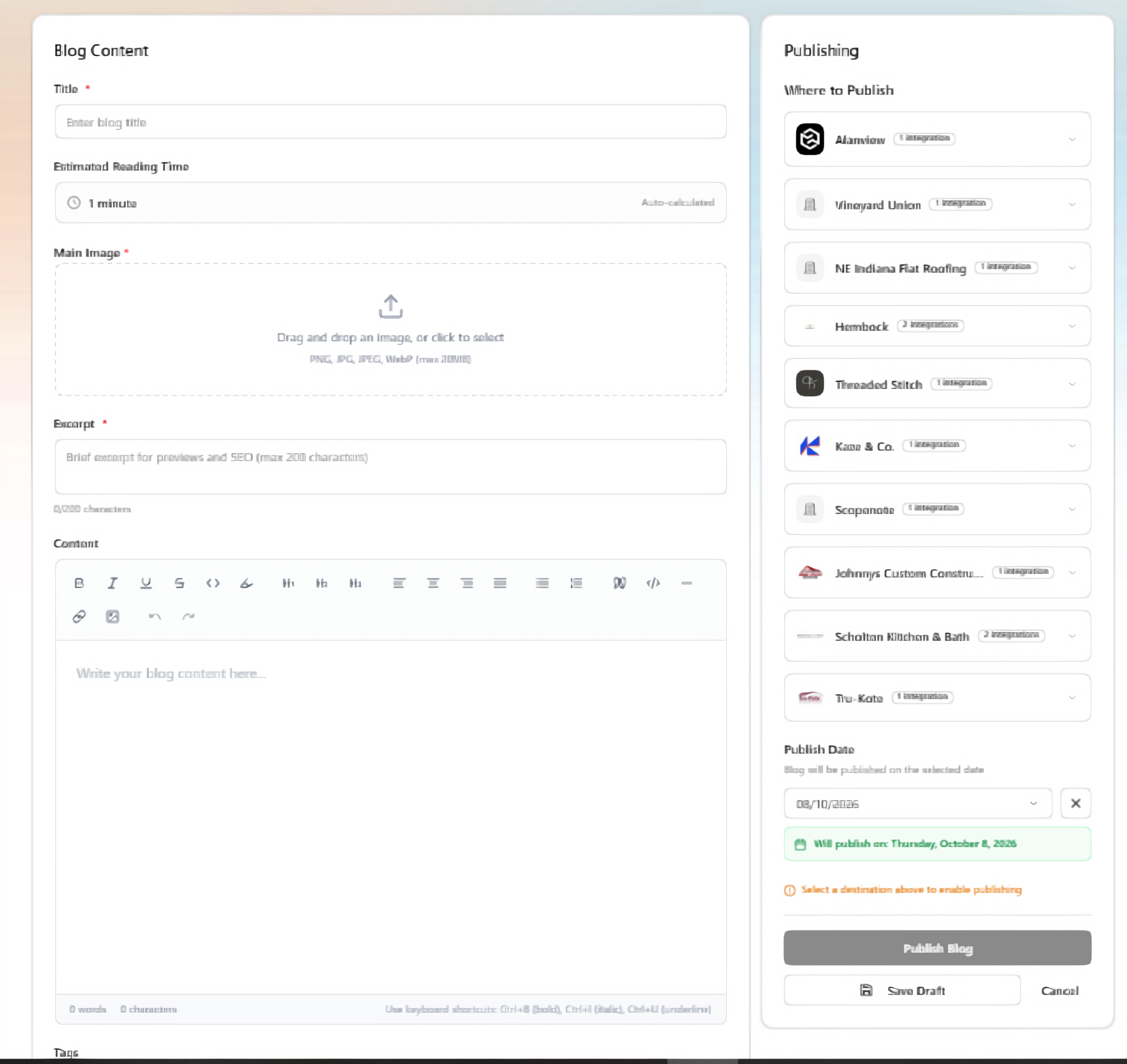
Task: Align text left
Action: tap(399, 583)
